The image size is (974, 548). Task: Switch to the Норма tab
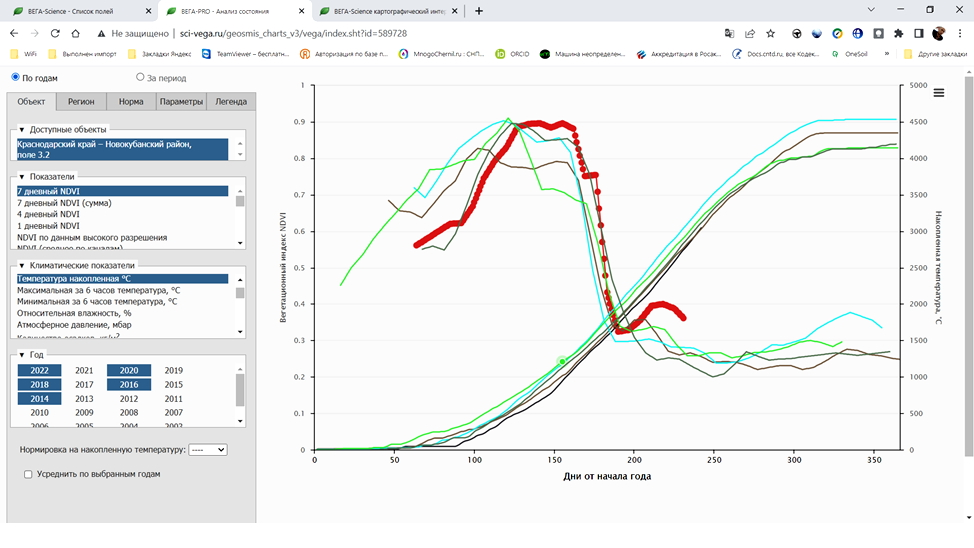point(131,101)
